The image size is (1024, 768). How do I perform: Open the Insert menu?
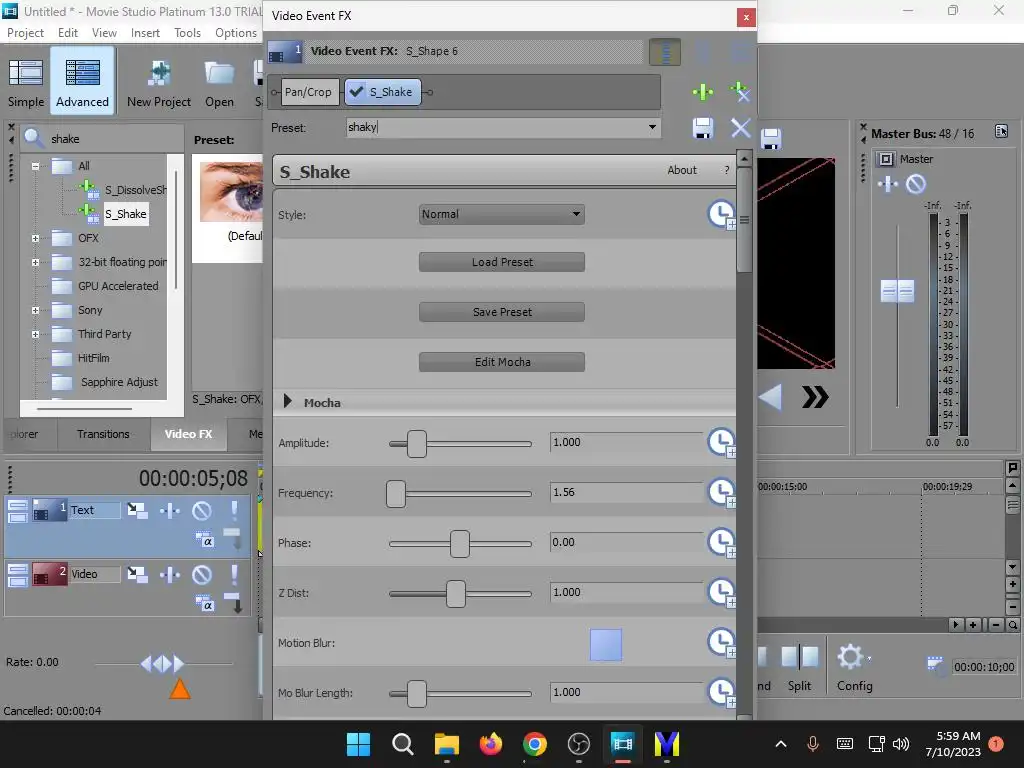point(145,33)
